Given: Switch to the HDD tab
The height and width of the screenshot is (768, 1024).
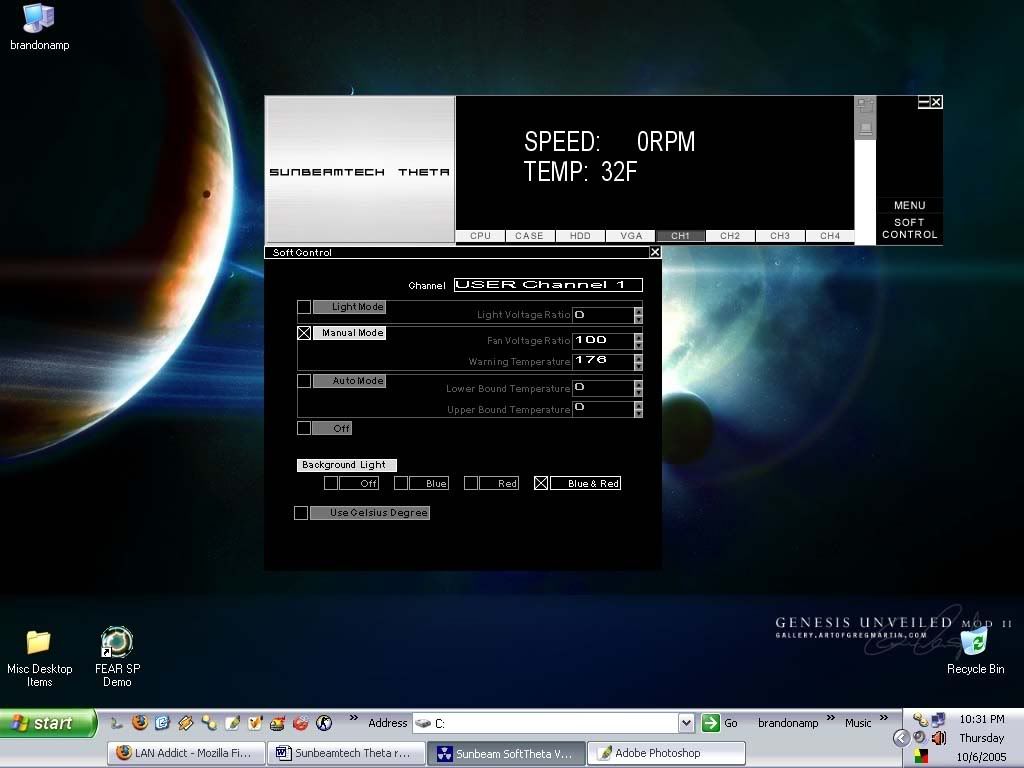Looking at the screenshot, I should 580,236.
